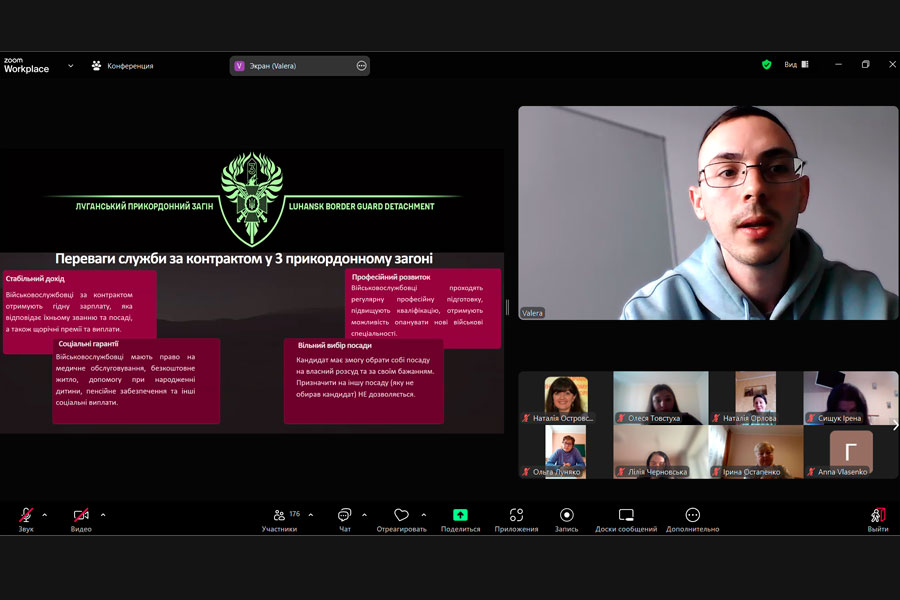Viewport: 900px width, 600px height.
Task: Open reactions with Отреагировать heart icon
Action: tap(401, 519)
